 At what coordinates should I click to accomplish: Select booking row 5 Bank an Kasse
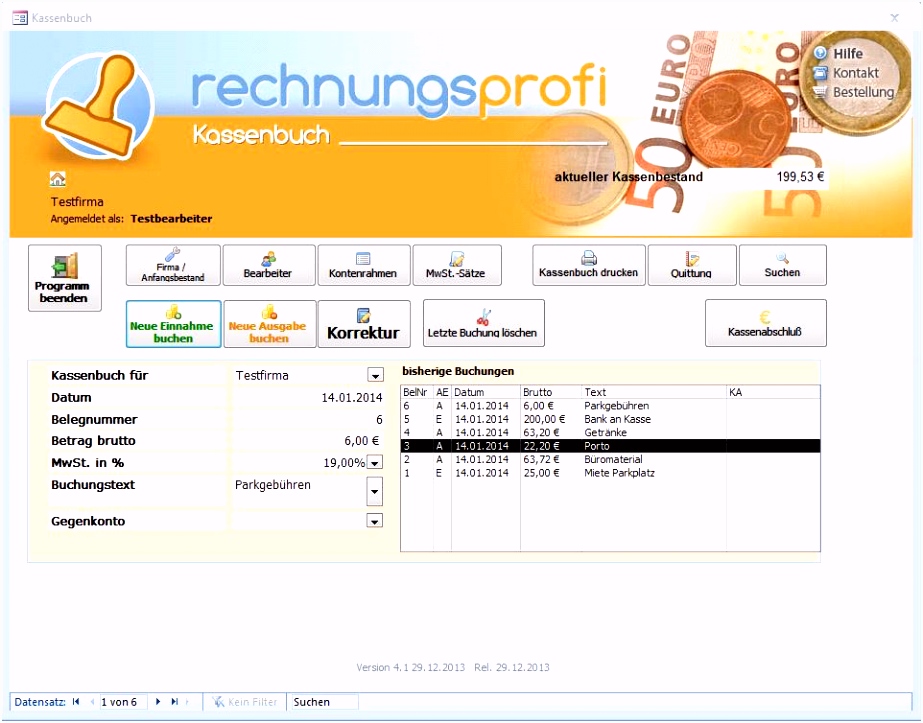(x=610, y=419)
